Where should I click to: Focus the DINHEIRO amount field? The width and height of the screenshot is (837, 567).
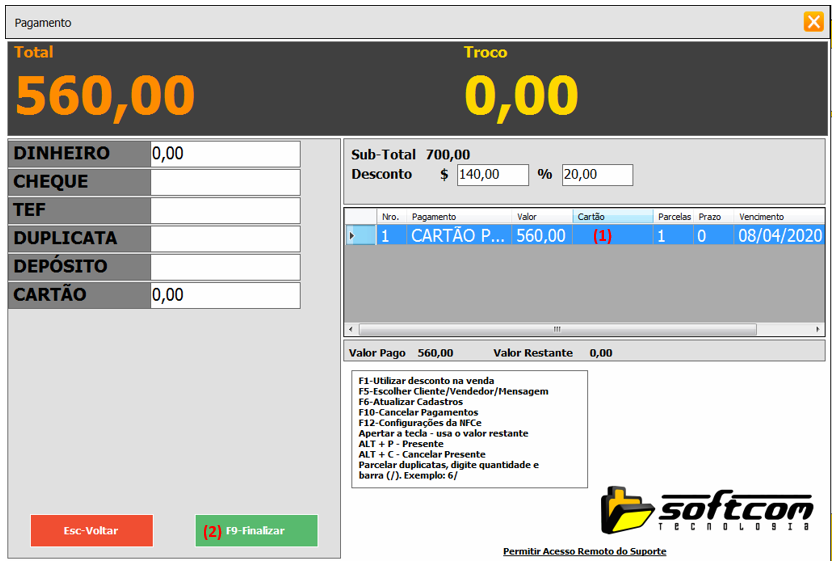[x=225, y=154]
